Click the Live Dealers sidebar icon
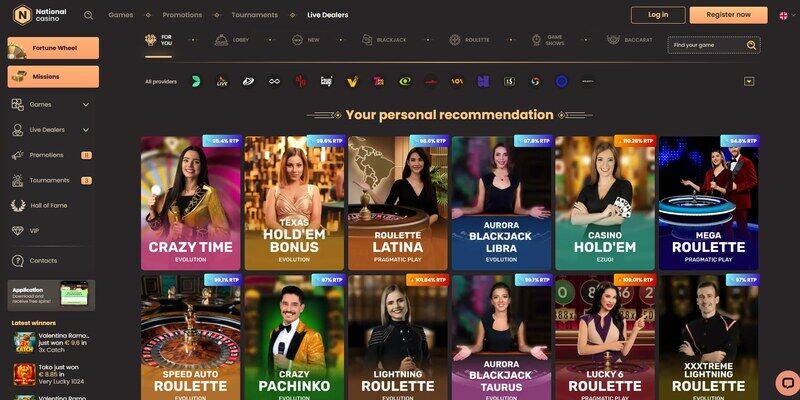This screenshot has width=800, height=400. pos(18,130)
